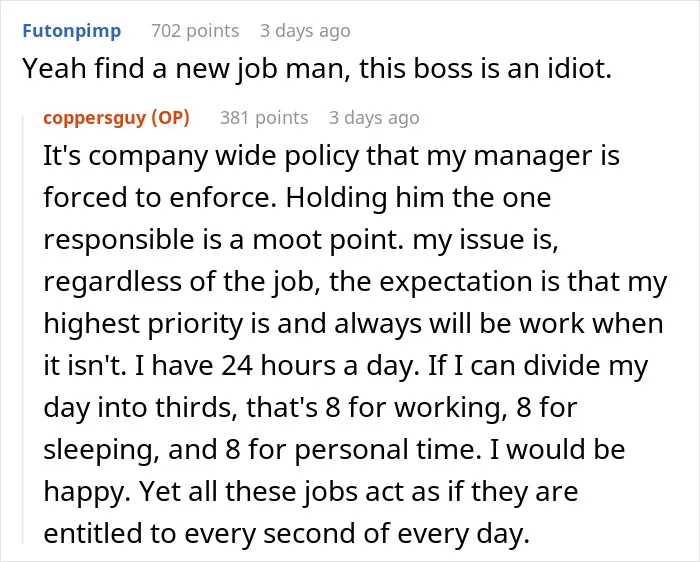Click the line 'happy. Yet all these jobs'

[x=311, y=492]
